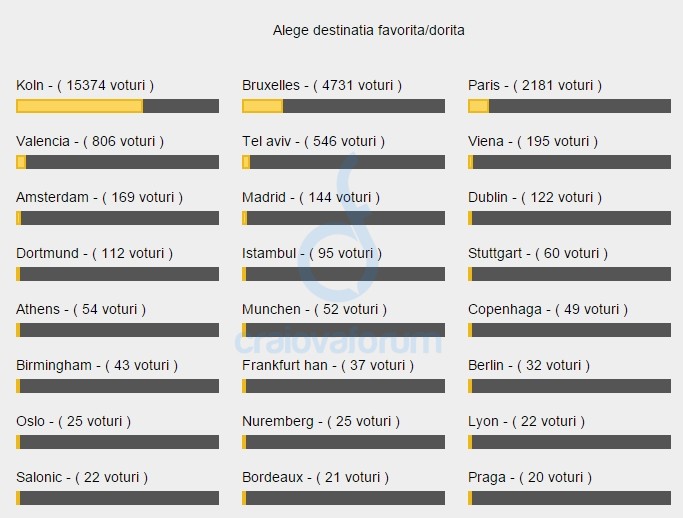
Task: Select the Bruxelles 4731 voturi label
Action: tap(322, 85)
